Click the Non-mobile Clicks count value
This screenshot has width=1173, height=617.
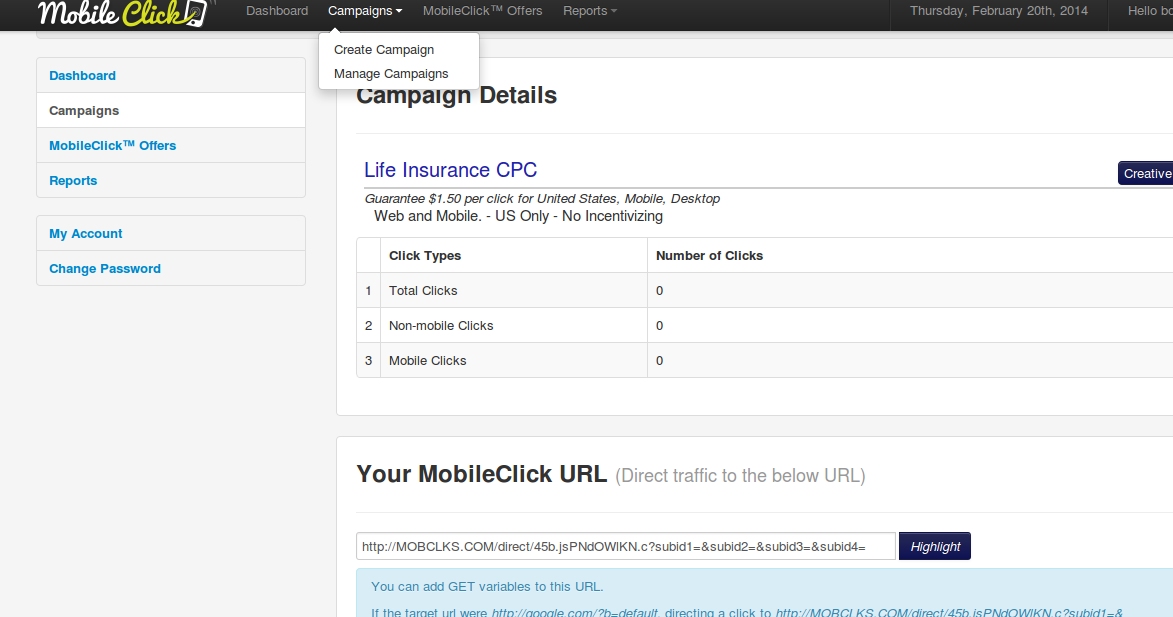pyautogui.click(x=659, y=326)
